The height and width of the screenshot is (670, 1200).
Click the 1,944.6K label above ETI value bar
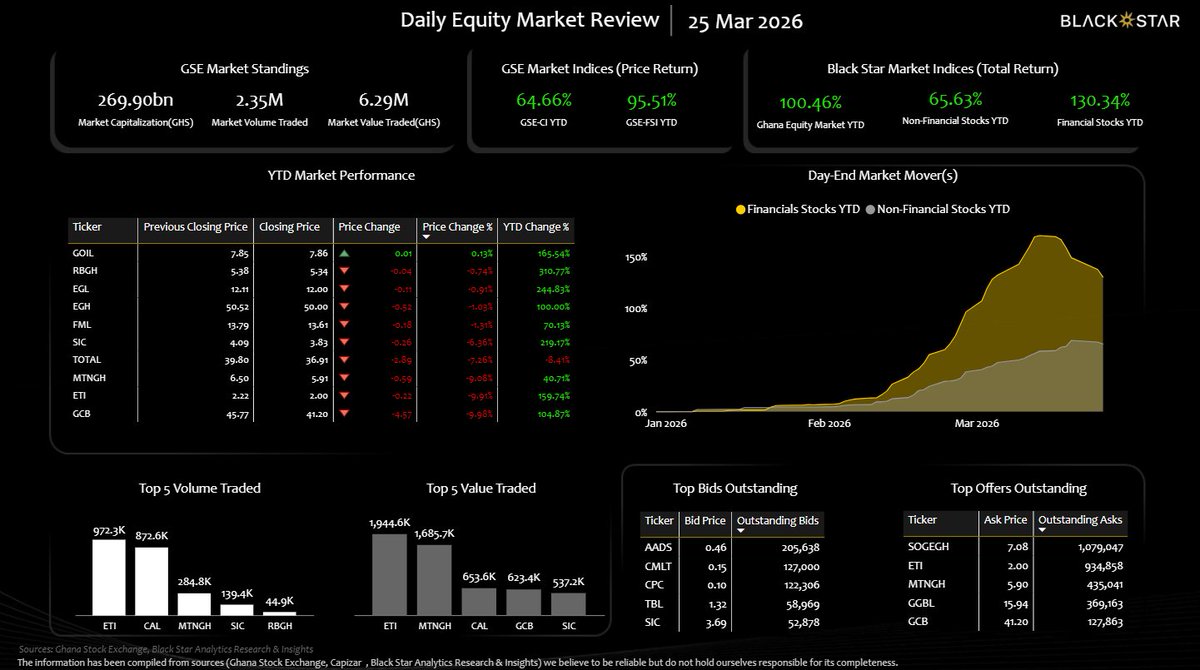pyautogui.click(x=389, y=523)
